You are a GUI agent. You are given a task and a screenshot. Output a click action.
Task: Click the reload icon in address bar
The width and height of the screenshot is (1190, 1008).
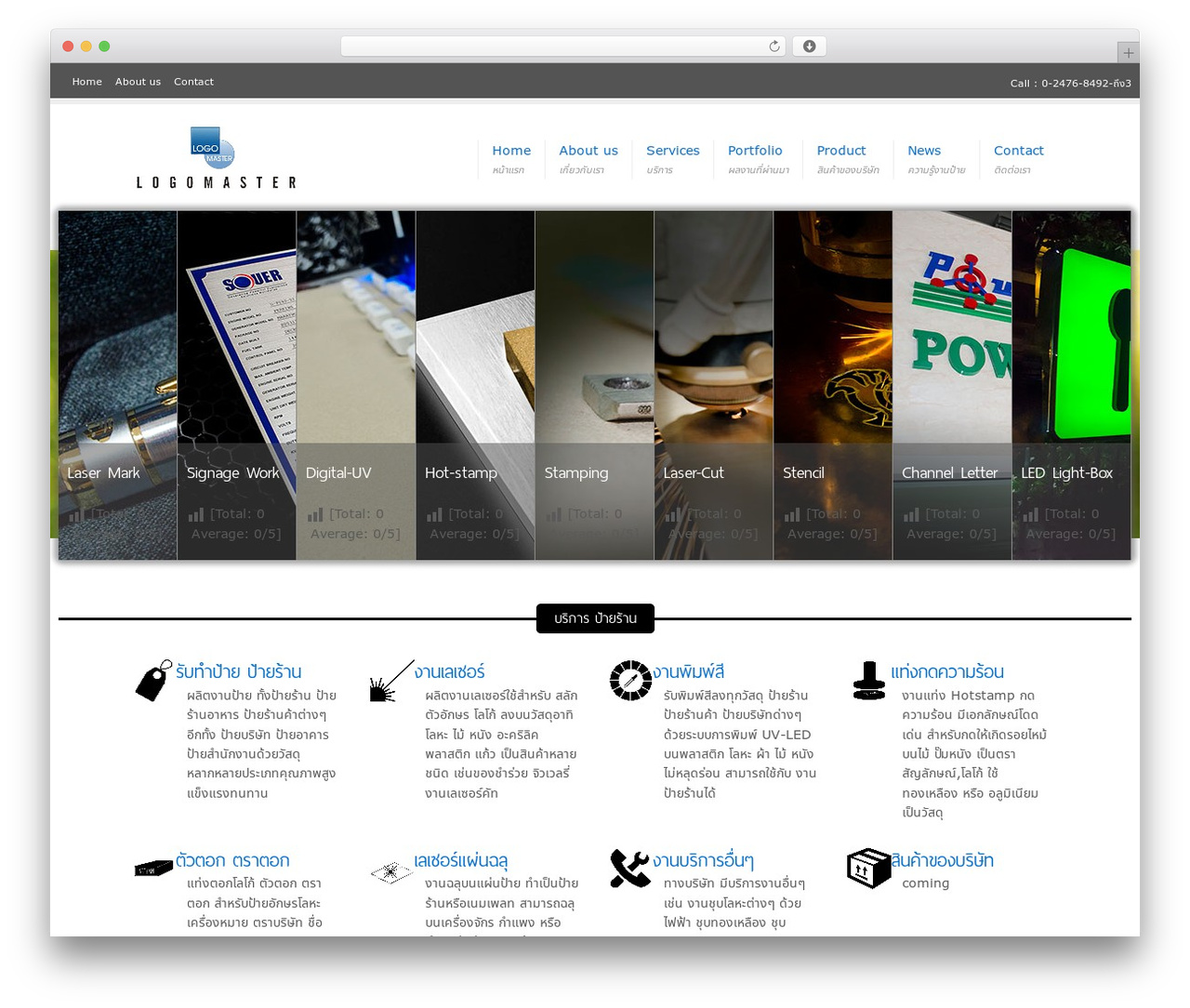pos(774,46)
